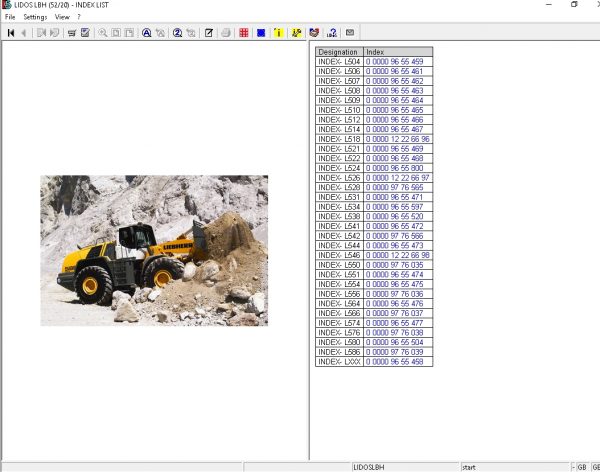The height and width of the screenshot is (472, 600).
Task: Open L524 index link 96 55 800
Action: [x=394, y=168]
